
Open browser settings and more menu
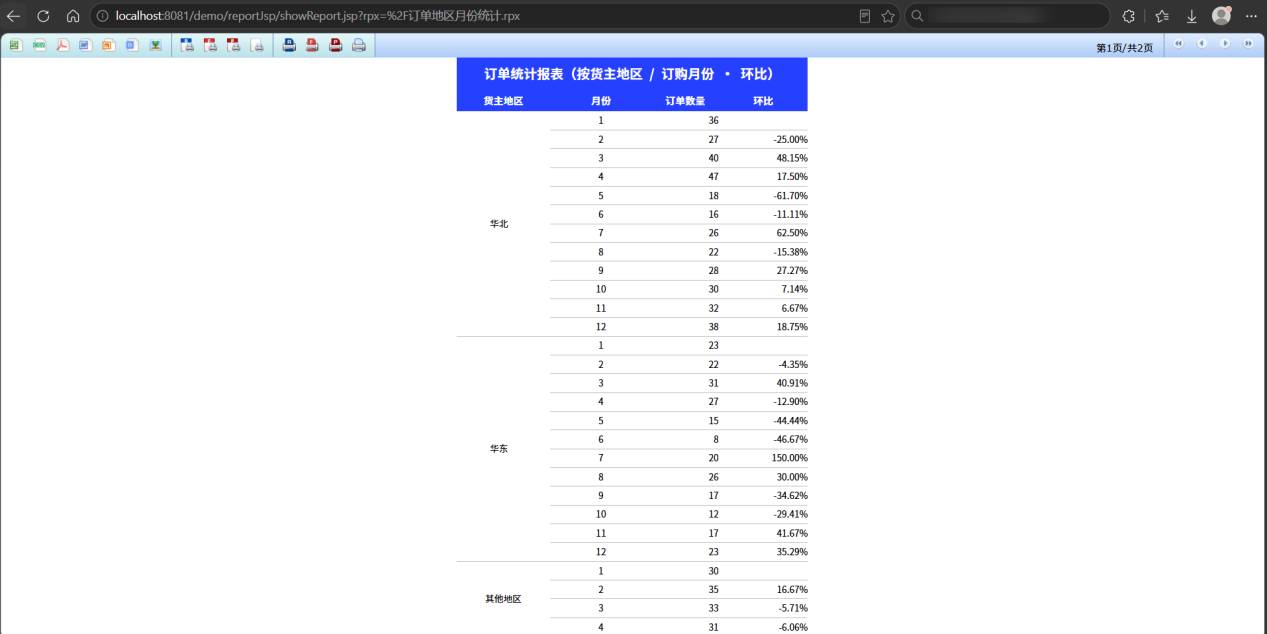coord(1251,16)
